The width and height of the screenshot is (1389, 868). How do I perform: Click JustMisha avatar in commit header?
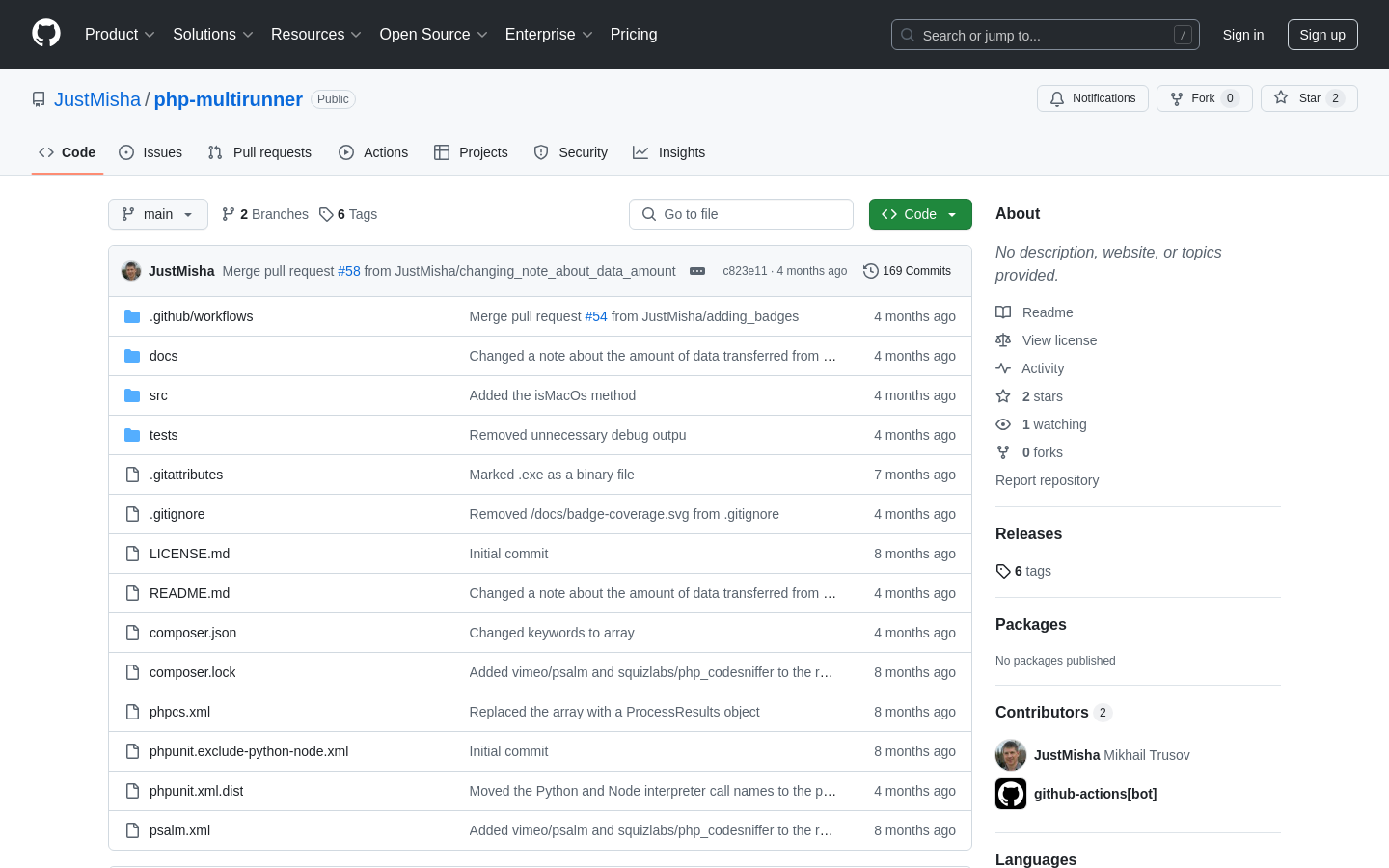[131, 271]
